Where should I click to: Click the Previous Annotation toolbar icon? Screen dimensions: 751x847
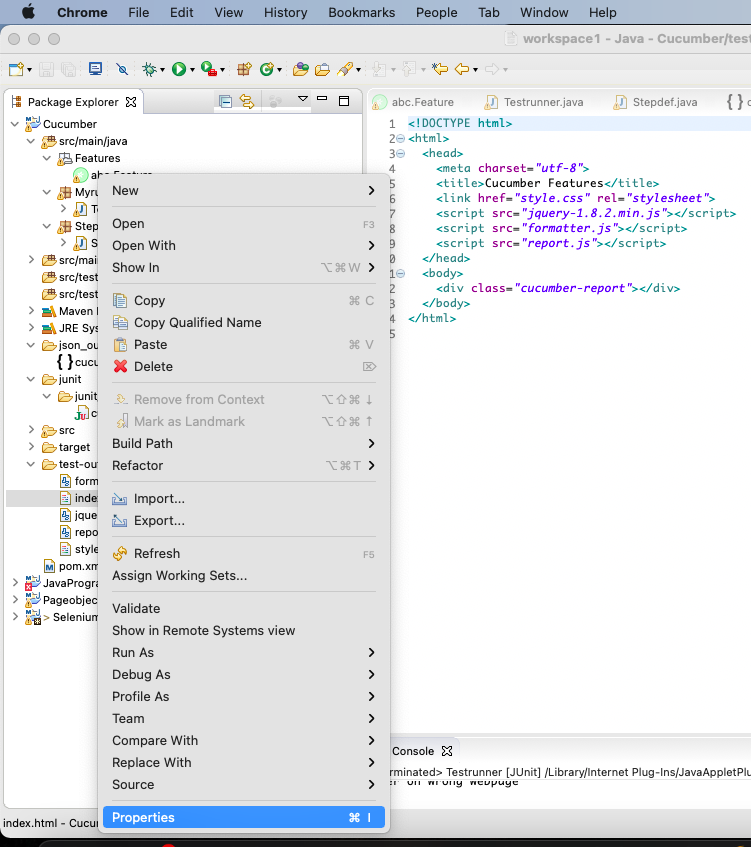coord(410,69)
